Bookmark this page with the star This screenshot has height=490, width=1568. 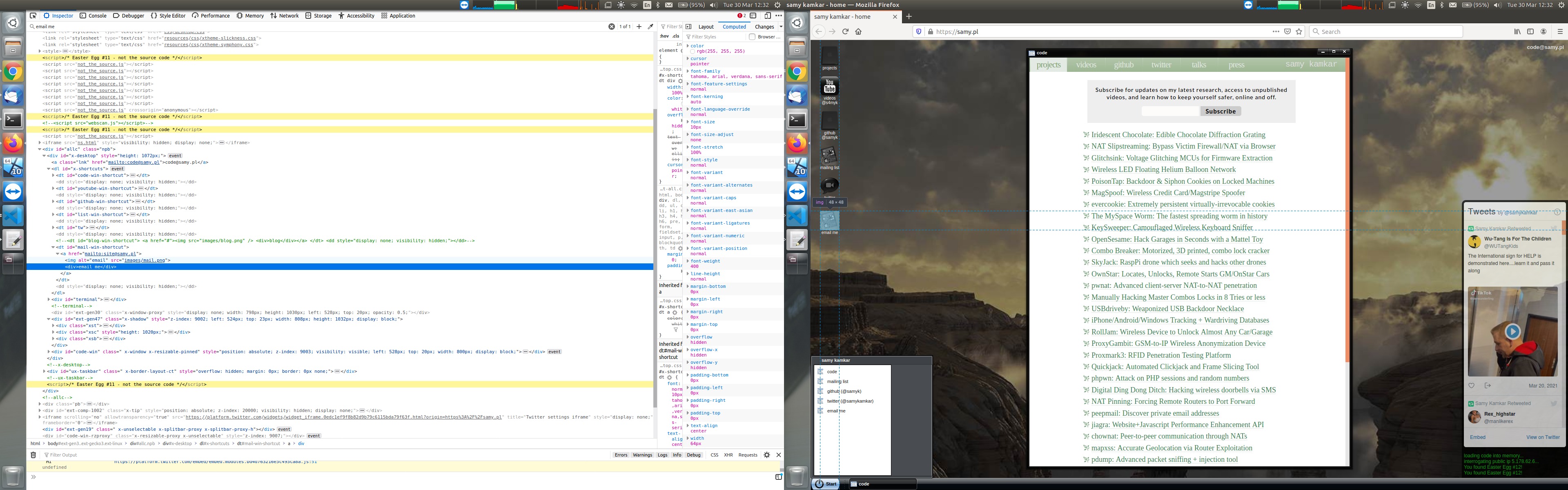click(x=1299, y=32)
